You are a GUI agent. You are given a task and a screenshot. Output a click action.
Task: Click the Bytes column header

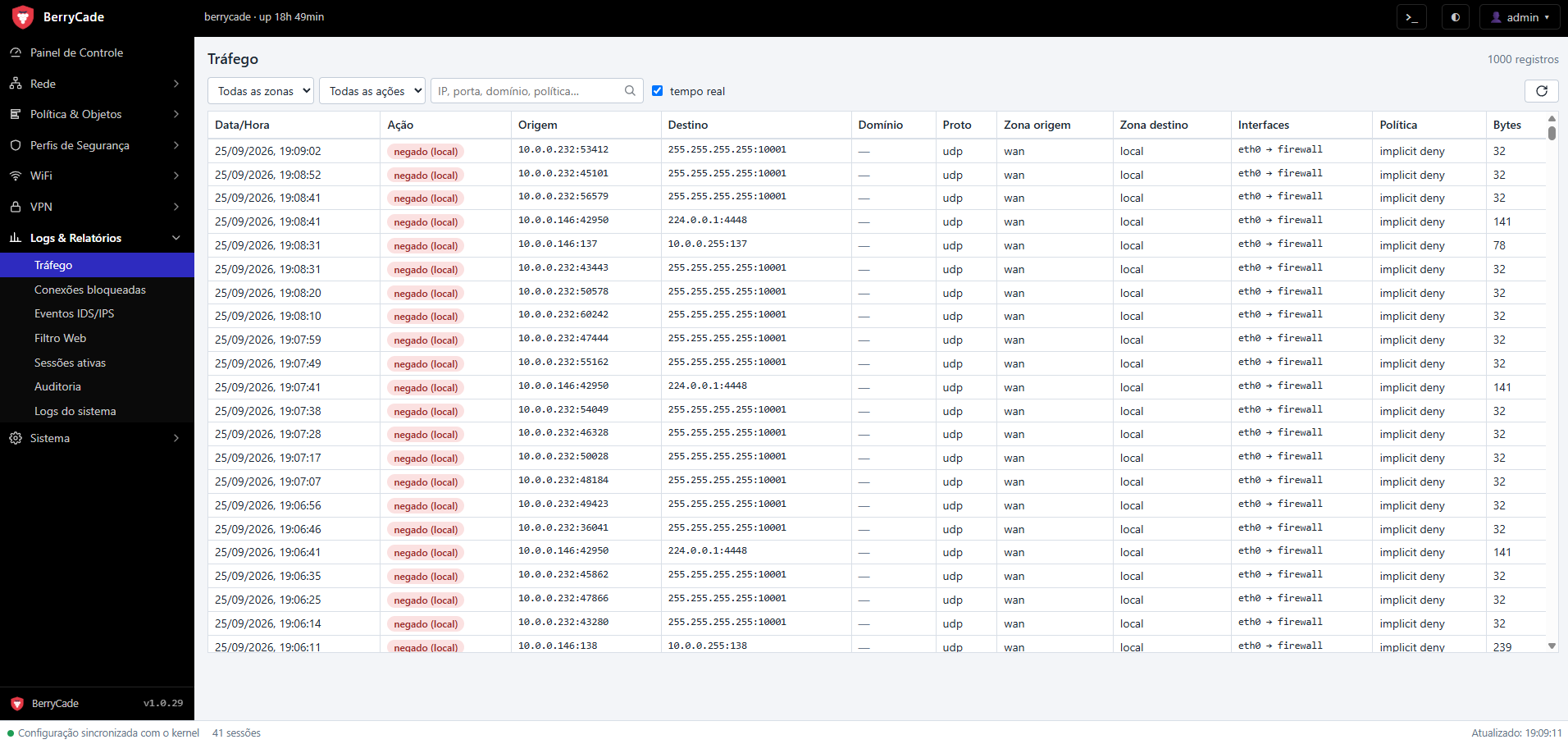click(x=1515, y=125)
